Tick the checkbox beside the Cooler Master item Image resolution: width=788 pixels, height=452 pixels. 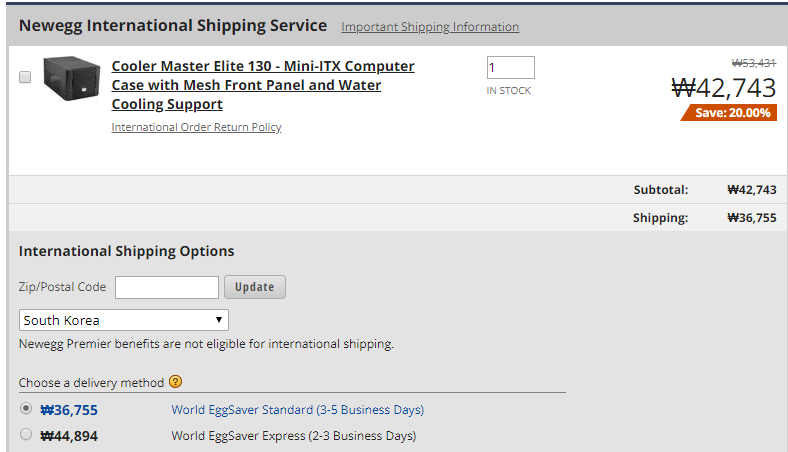pyautogui.click(x=25, y=77)
